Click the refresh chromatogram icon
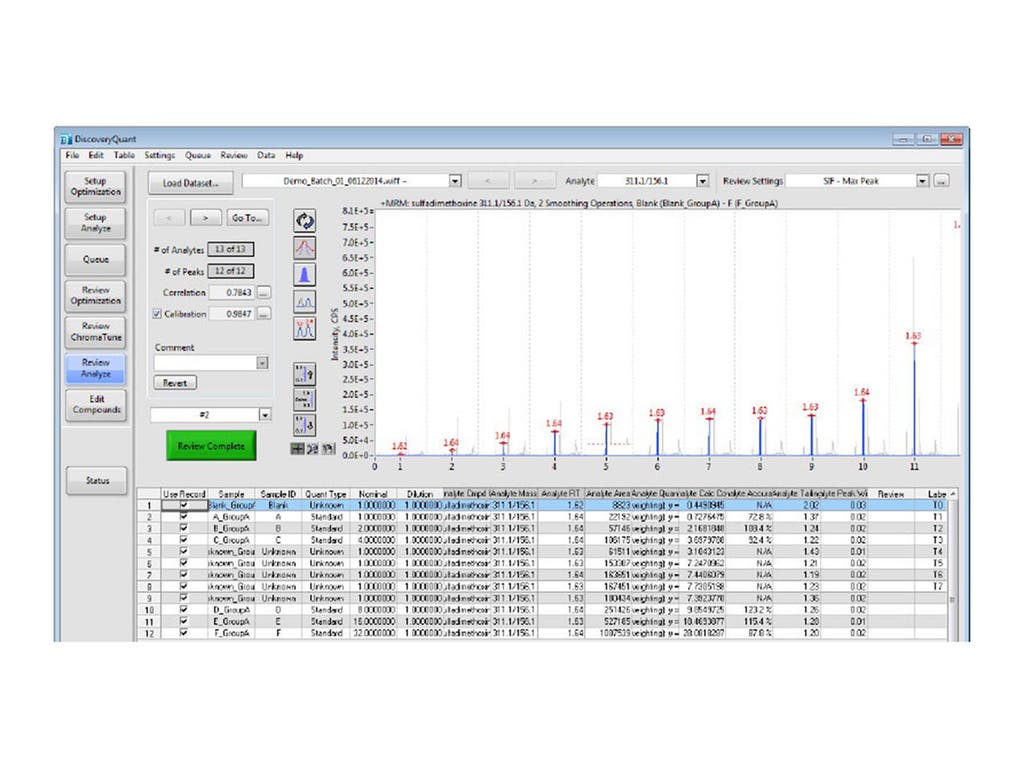Screen dimensions: 1024x768 [305, 221]
